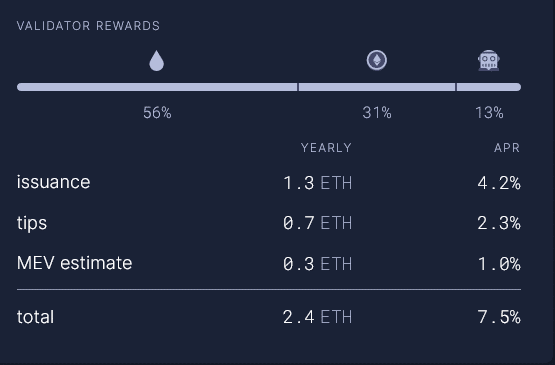The image size is (555, 365).
Task: Select the issuance row label
Action: pos(53,182)
